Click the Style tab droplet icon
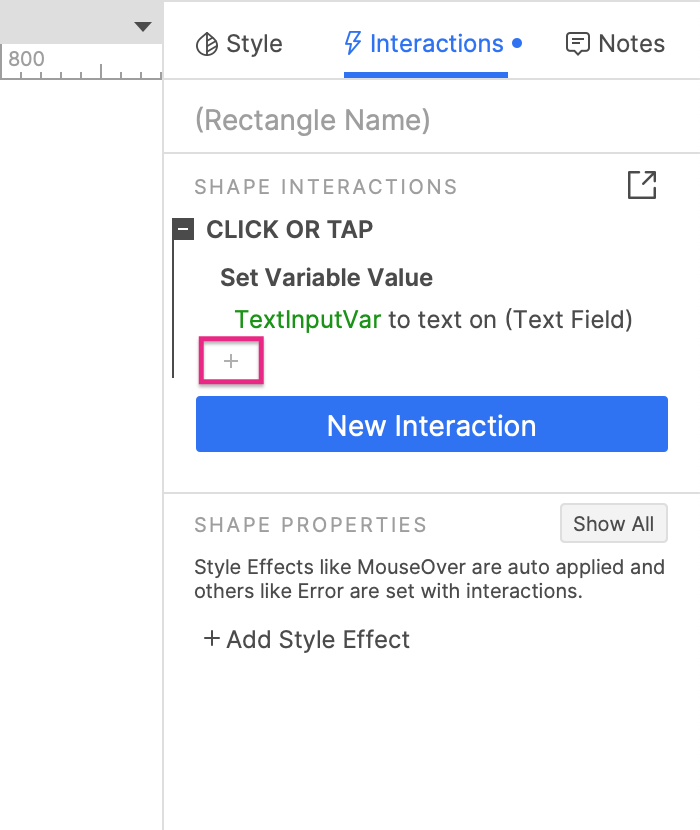The image size is (700, 830). point(206,44)
